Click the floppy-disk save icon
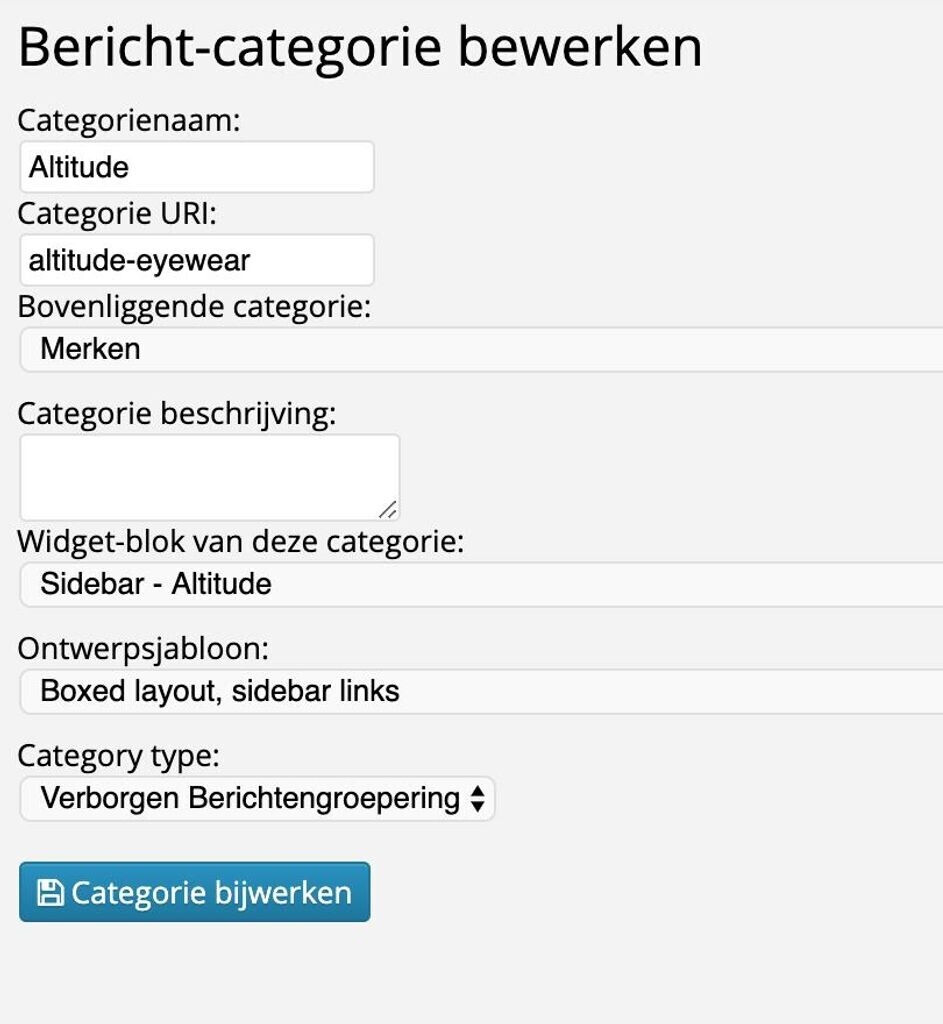This screenshot has height=1024, width=943. click(50, 892)
